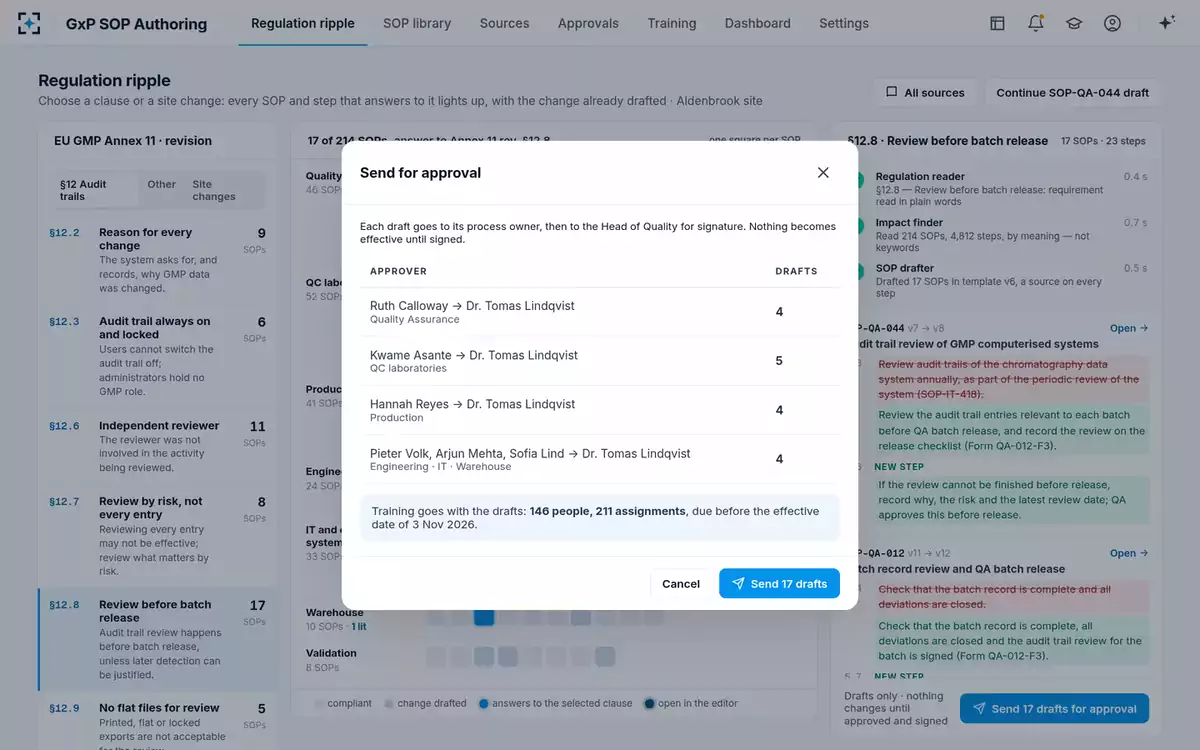1200x750 pixels.
Task: Select clause §12.6 Independent reviewer
Action: (158, 446)
